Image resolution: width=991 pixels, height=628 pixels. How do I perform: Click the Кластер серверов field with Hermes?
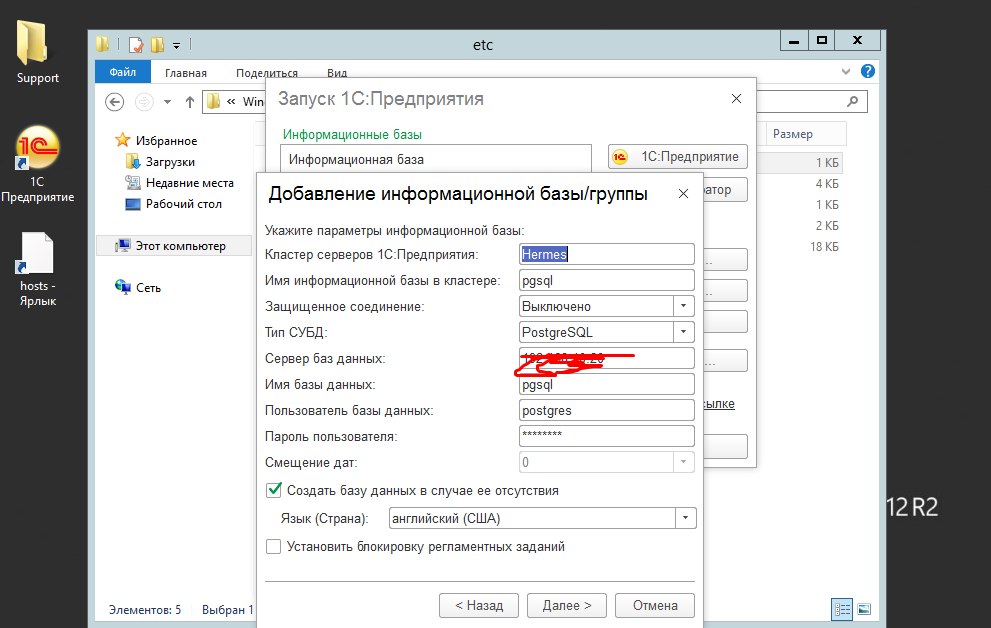pos(607,254)
